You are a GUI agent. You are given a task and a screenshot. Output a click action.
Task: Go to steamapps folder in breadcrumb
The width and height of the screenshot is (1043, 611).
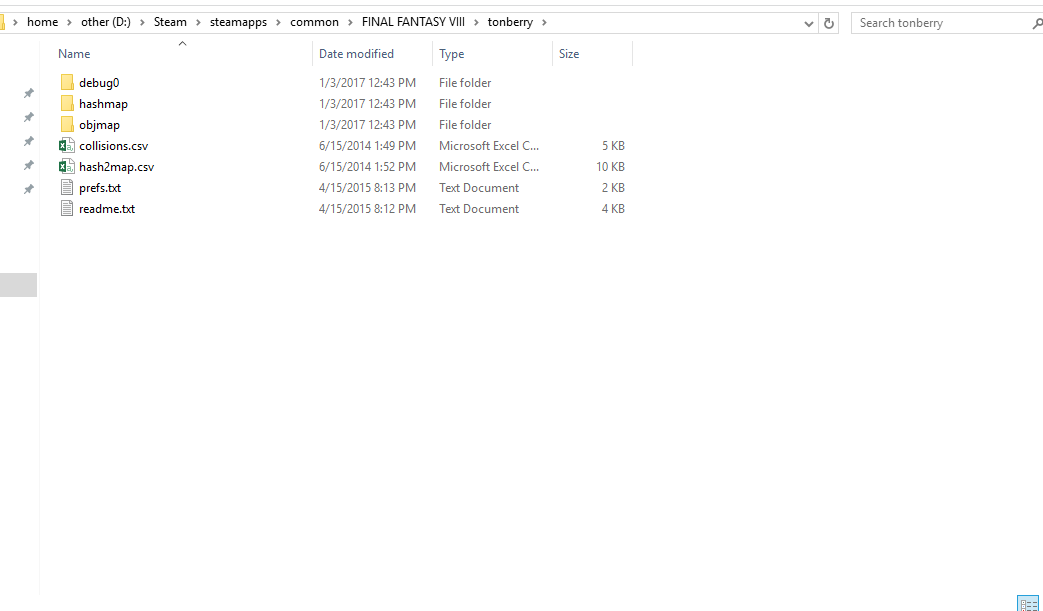(238, 22)
